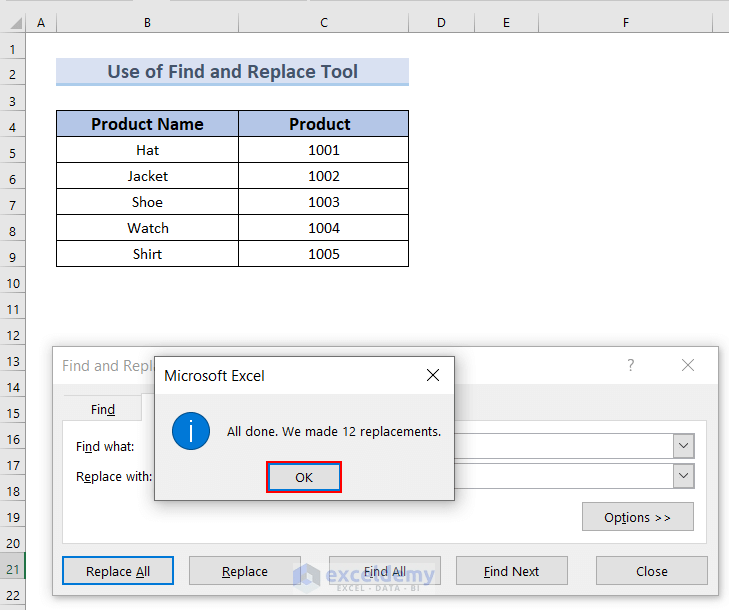
Task: Click the Select All corner triangle
Action: click(16, 23)
